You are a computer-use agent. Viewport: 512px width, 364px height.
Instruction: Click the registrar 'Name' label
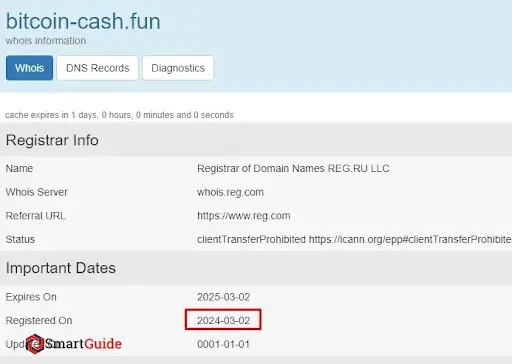tap(19, 168)
